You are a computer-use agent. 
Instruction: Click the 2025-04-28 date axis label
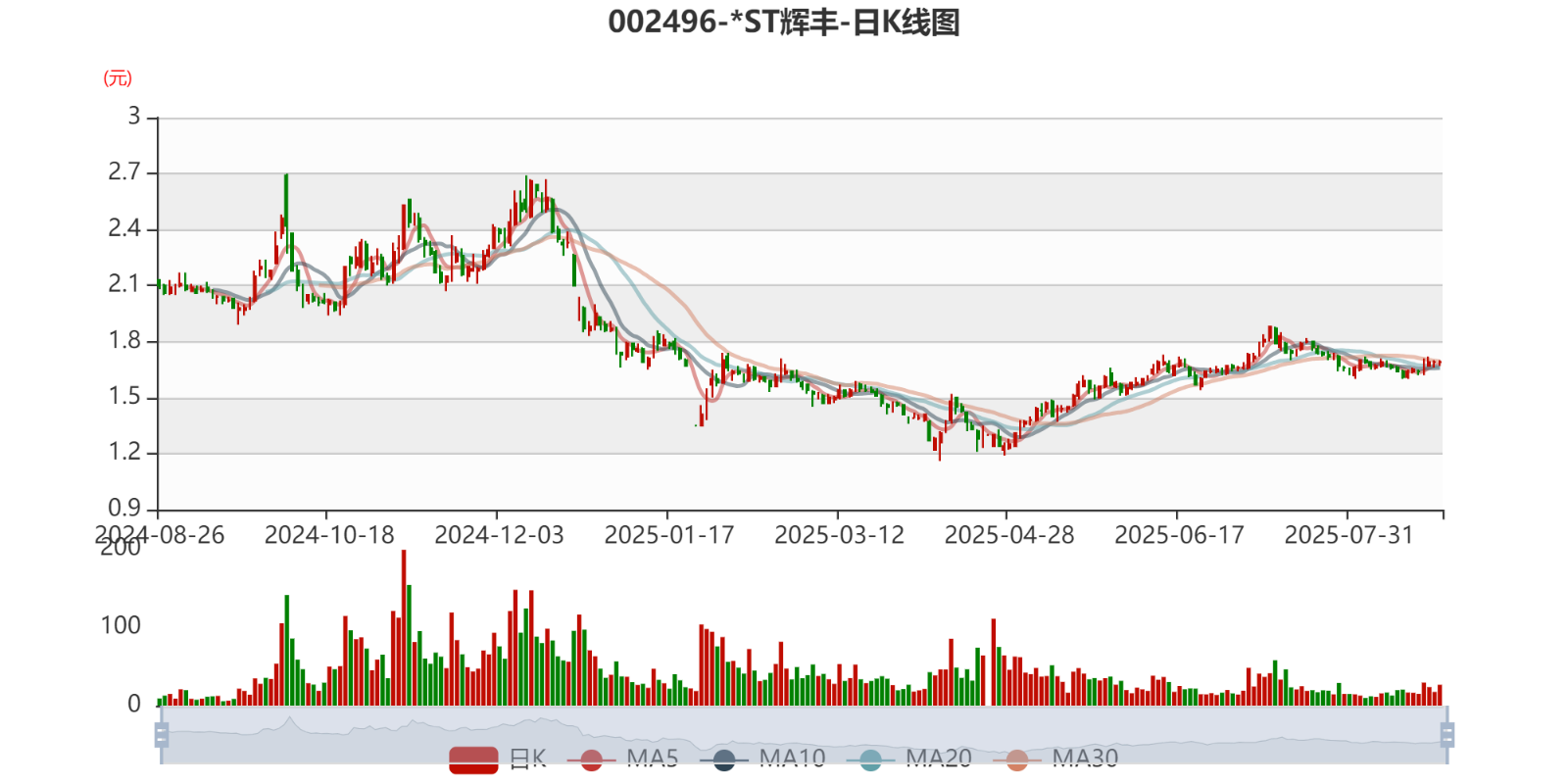(1009, 535)
